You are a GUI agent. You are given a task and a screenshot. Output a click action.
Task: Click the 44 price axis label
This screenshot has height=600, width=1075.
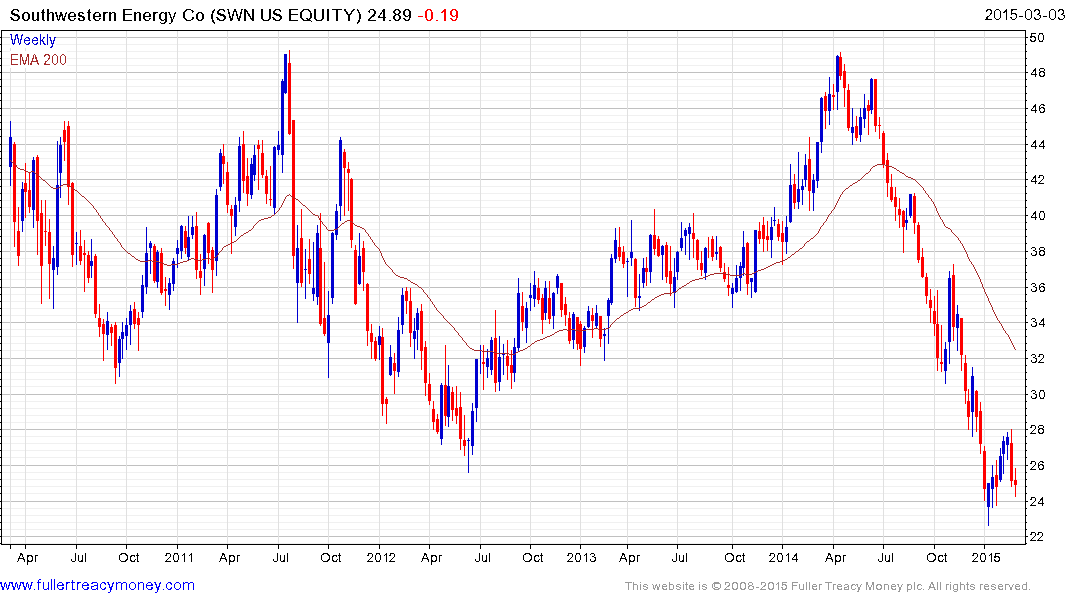point(1037,144)
